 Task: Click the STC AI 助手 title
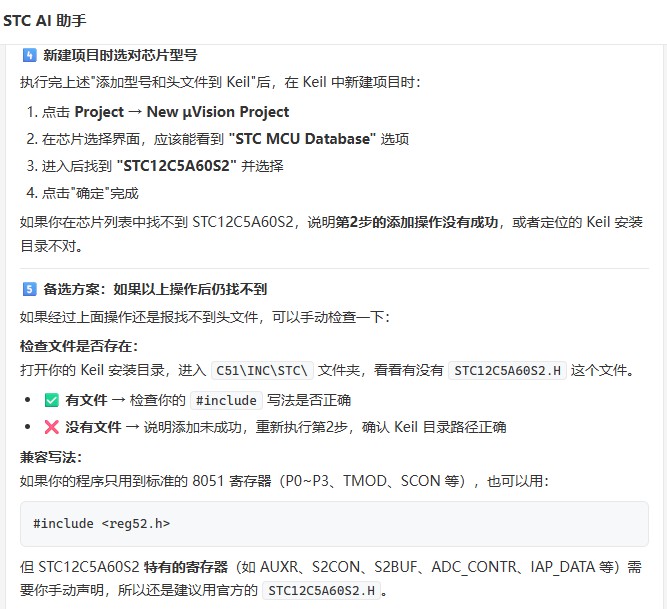[x=45, y=20]
